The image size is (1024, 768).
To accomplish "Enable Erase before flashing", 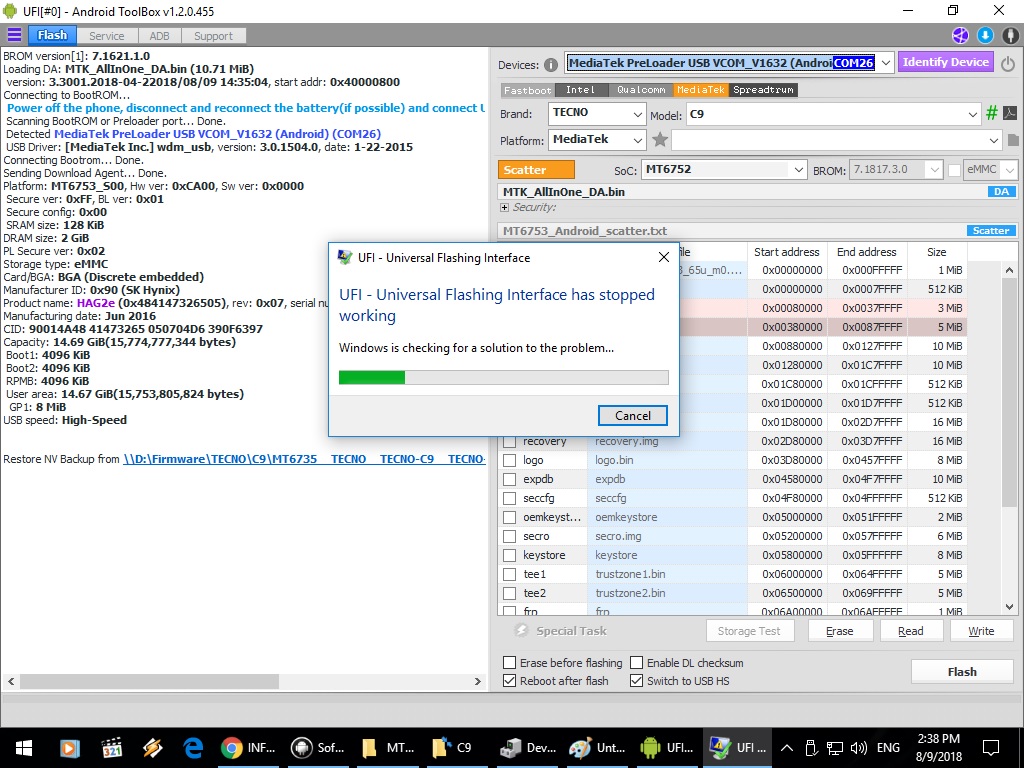I will click(509, 663).
